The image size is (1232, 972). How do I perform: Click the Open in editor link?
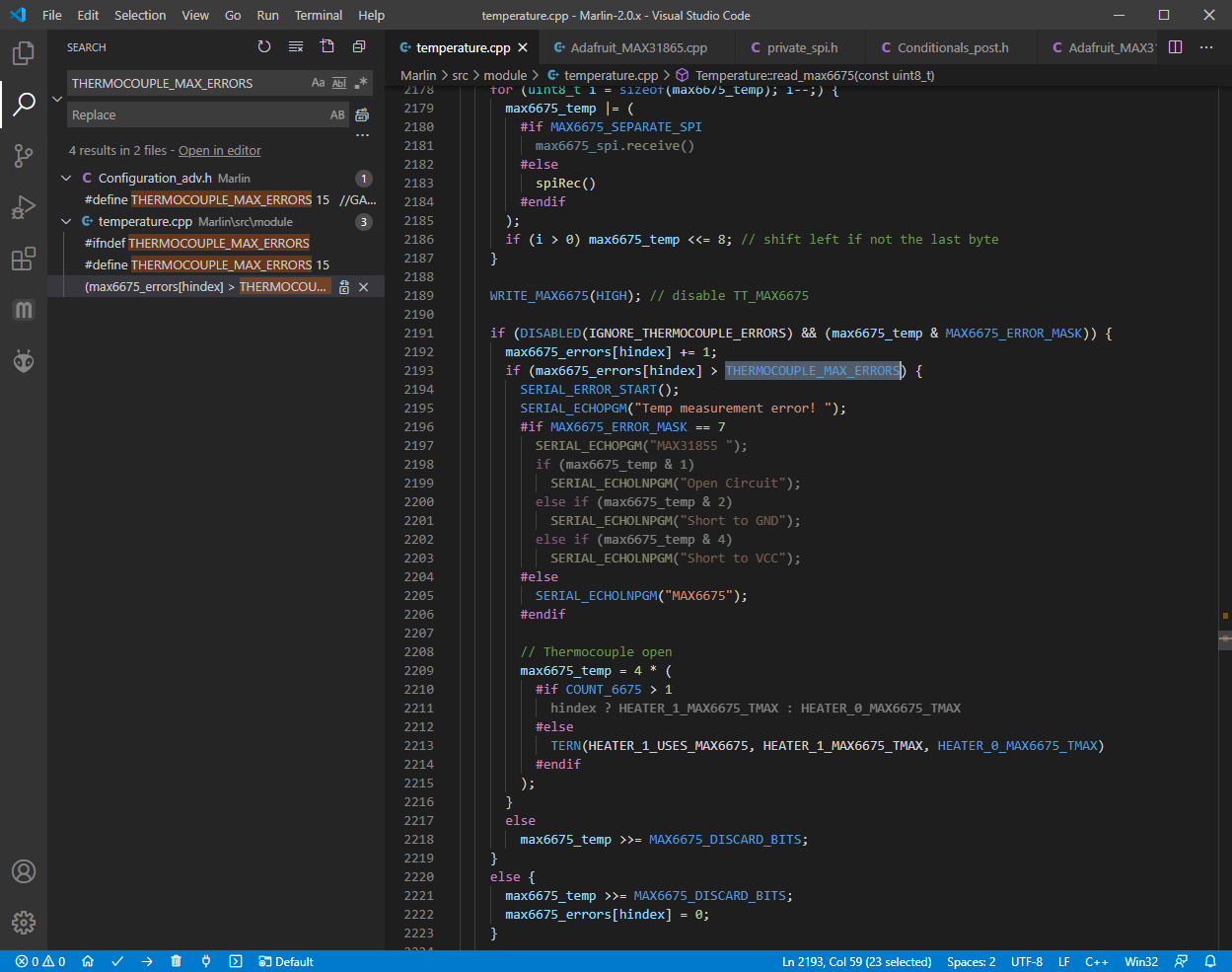click(x=219, y=150)
